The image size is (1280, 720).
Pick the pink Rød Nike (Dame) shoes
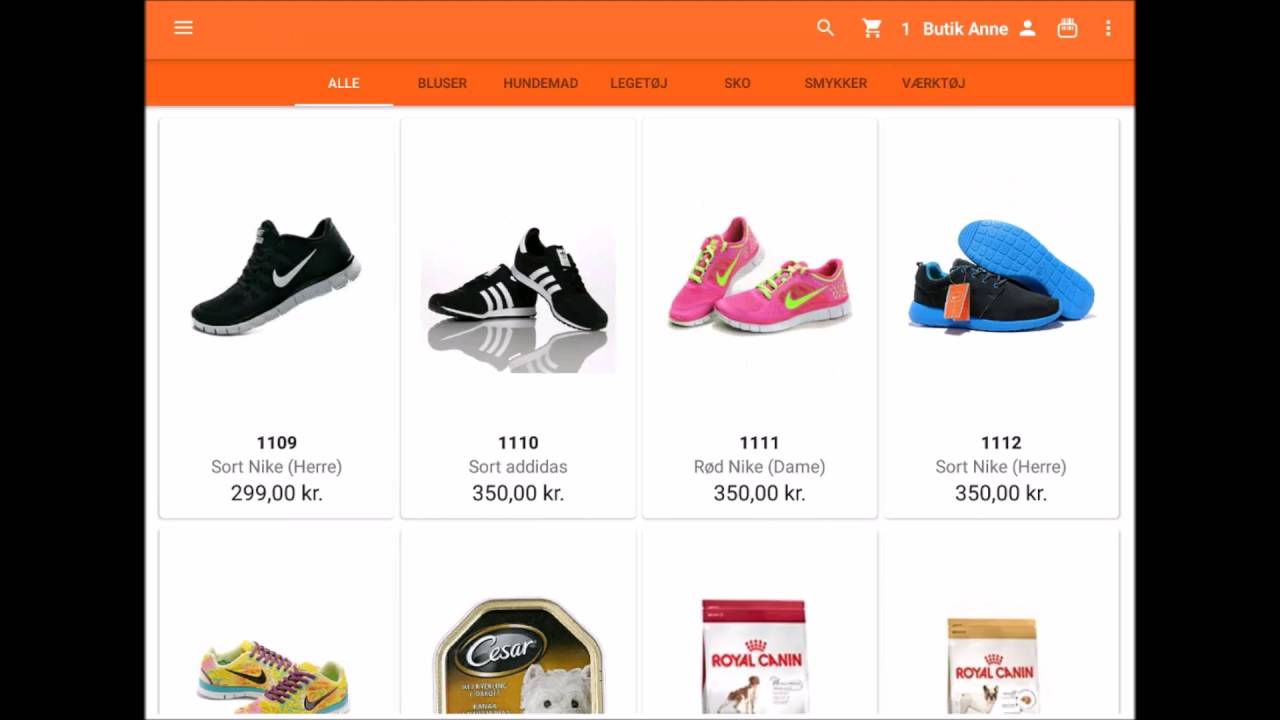(760, 318)
